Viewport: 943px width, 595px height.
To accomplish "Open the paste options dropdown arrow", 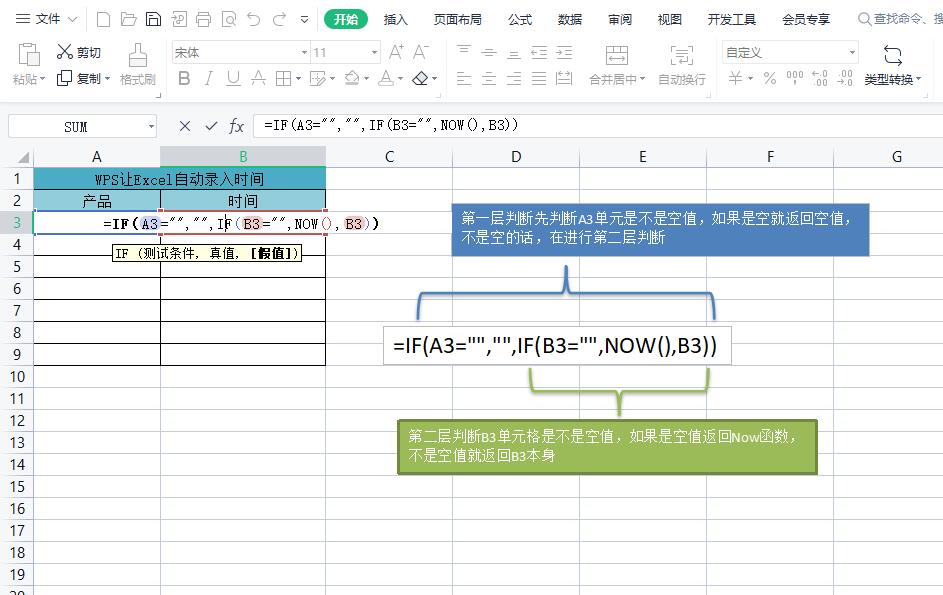I will click(43, 79).
